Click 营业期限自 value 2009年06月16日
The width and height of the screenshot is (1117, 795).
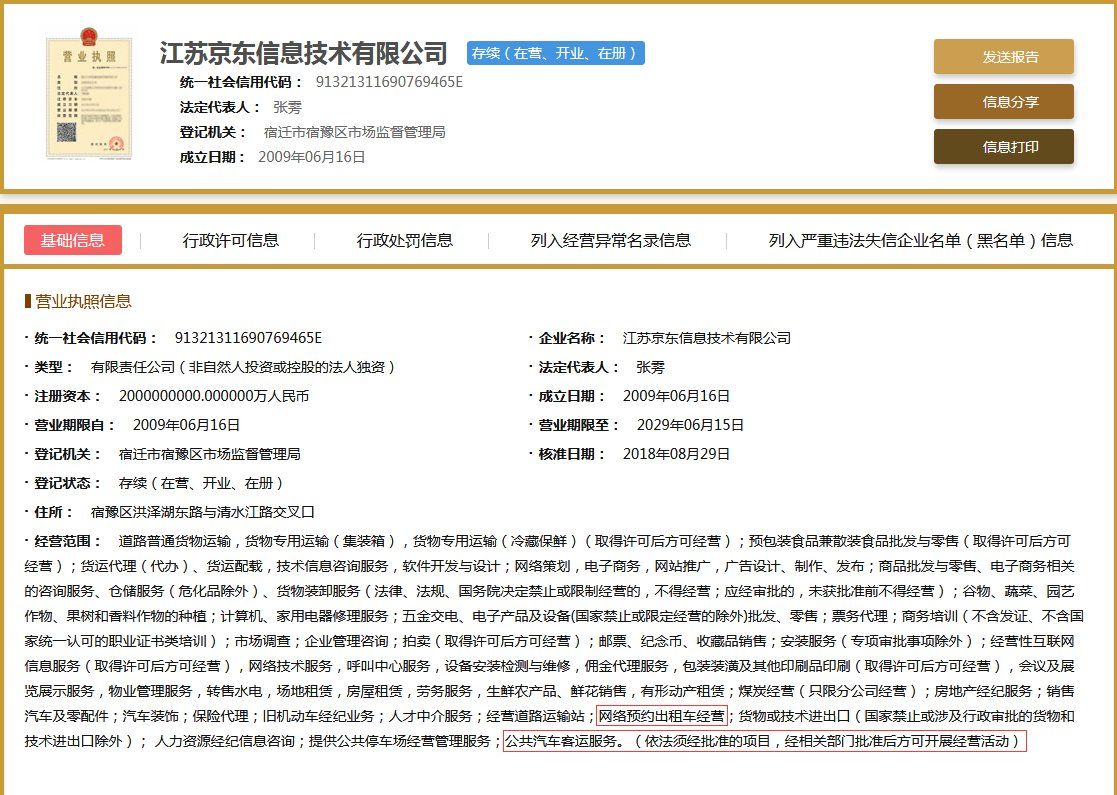[x=186, y=425]
